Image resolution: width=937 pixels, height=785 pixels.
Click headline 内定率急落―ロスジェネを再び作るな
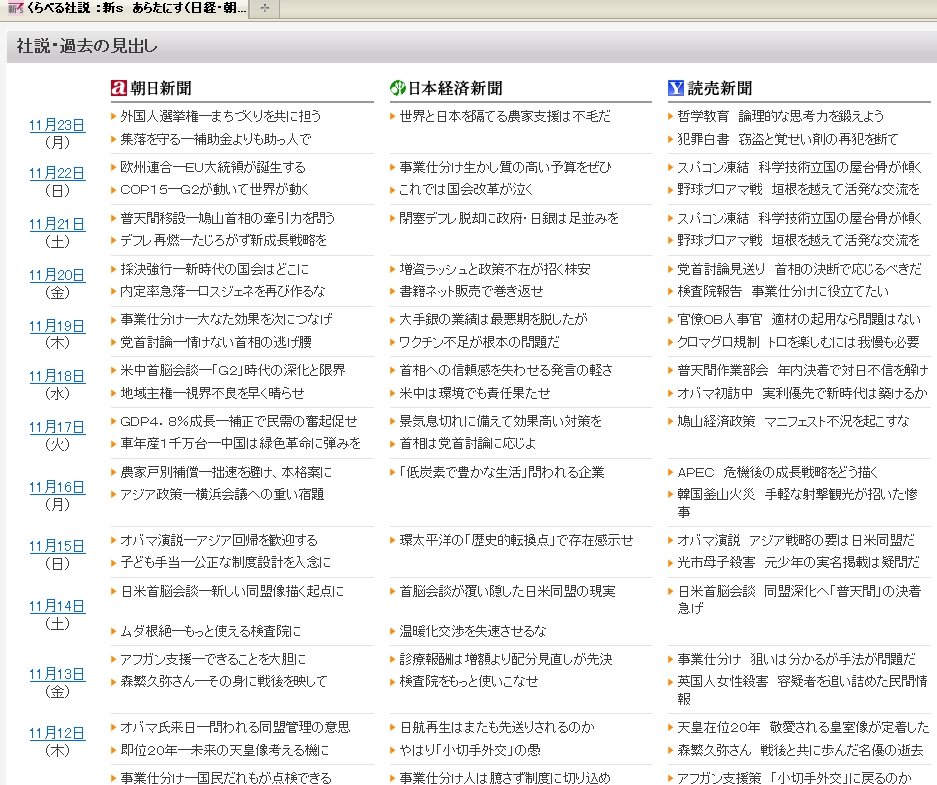[x=222, y=291]
